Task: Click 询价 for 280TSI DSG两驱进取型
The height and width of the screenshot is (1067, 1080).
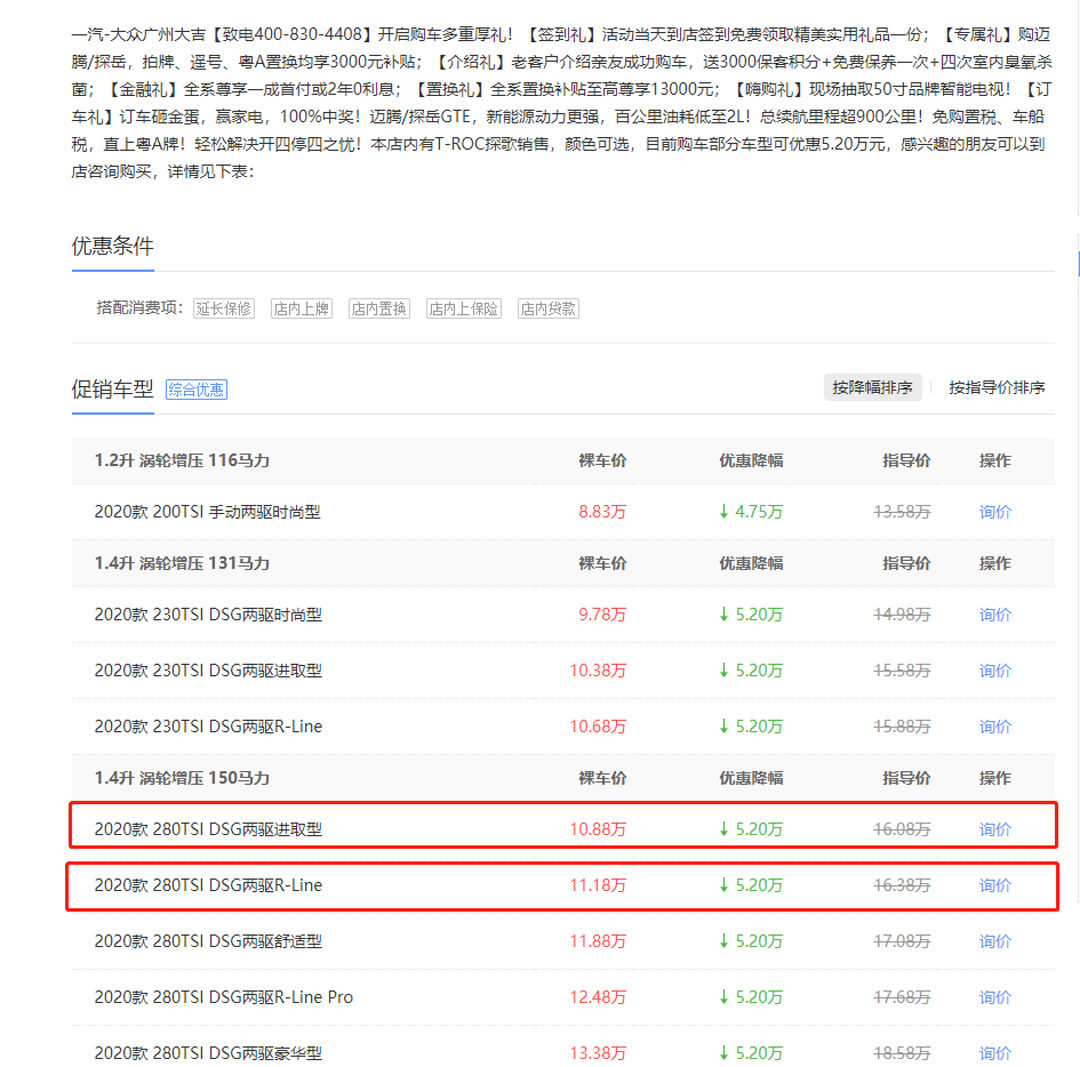Action: [x=994, y=829]
